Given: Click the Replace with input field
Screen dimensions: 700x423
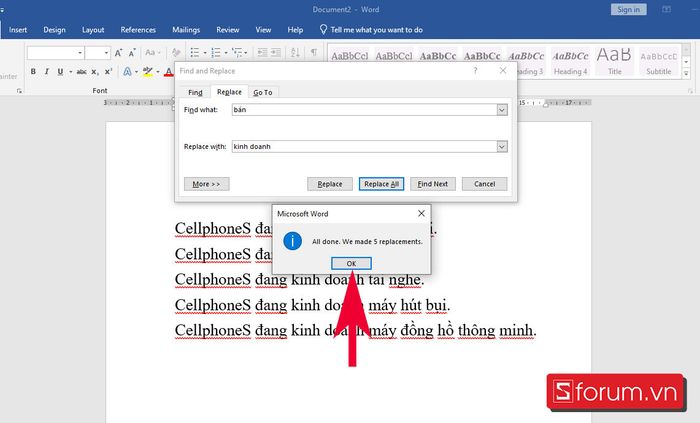Looking at the screenshot, I should [x=364, y=146].
